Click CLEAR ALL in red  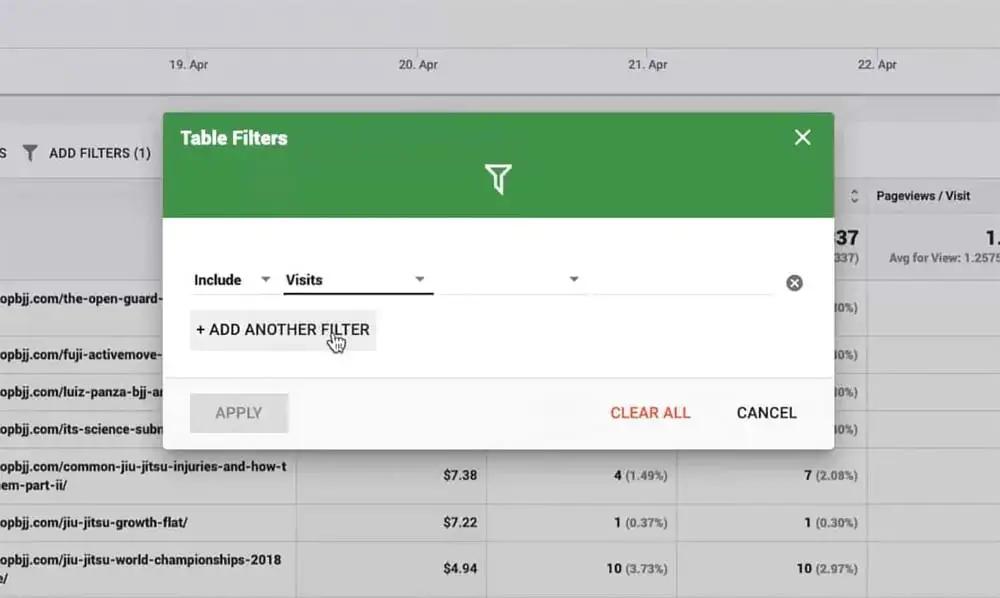[x=650, y=413]
